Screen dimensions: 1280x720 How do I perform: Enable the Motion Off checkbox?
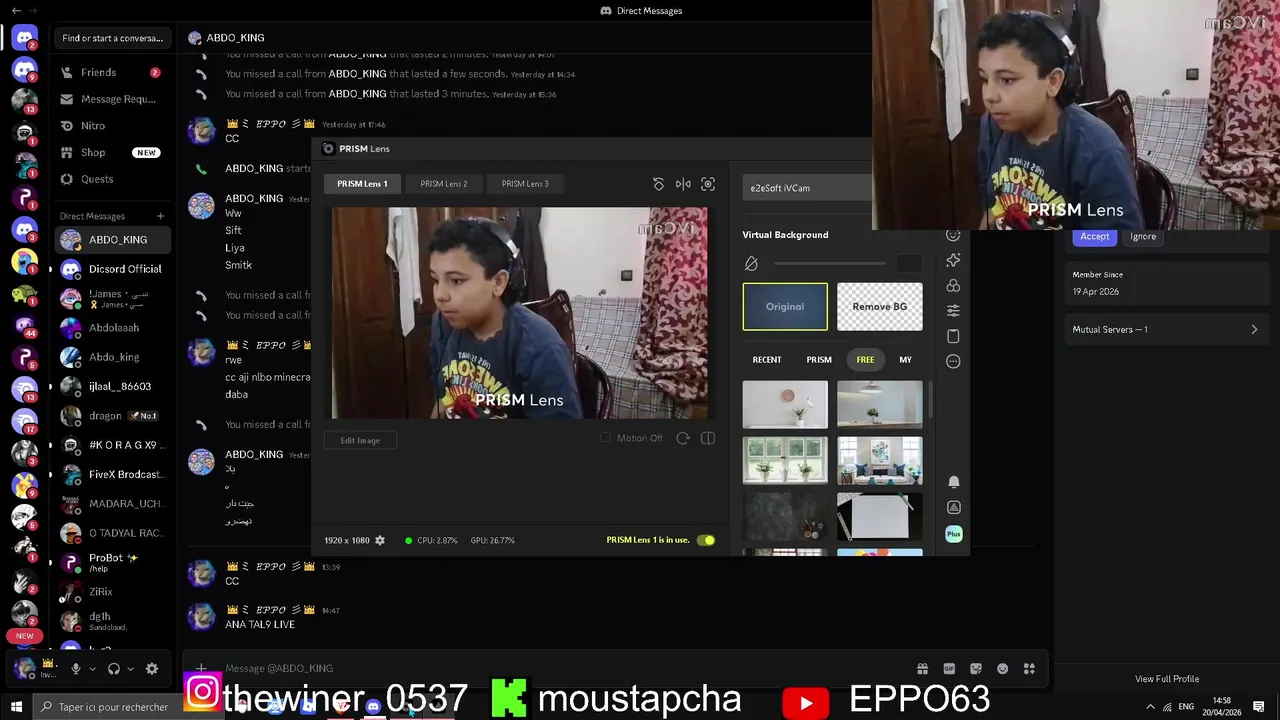pos(605,438)
